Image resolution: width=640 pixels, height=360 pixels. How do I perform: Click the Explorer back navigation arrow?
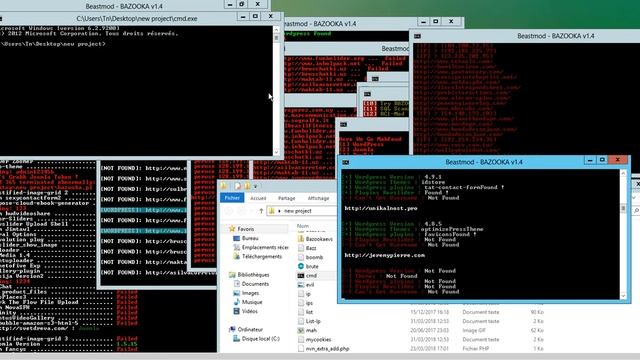click(x=229, y=211)
